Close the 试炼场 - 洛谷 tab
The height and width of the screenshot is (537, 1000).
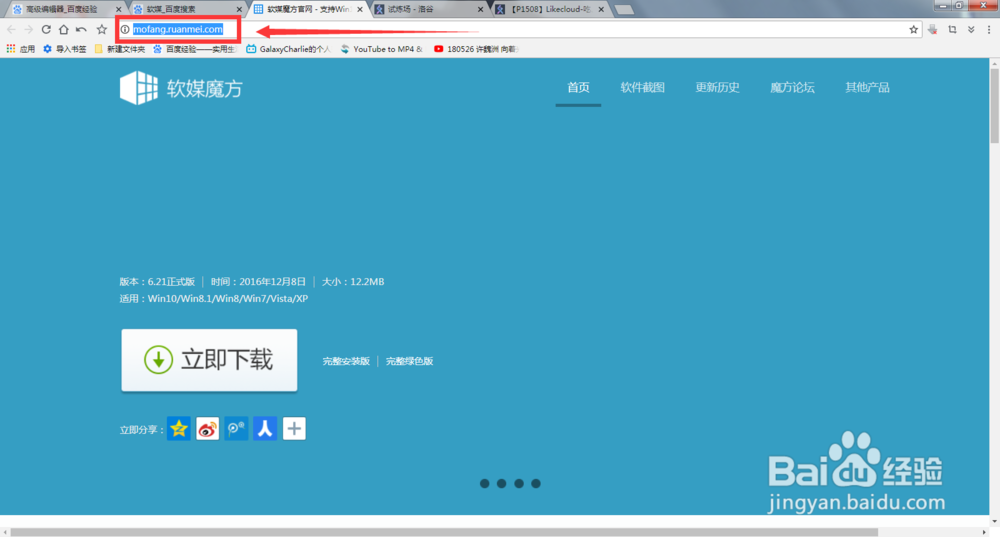click(x=480, y=10)
